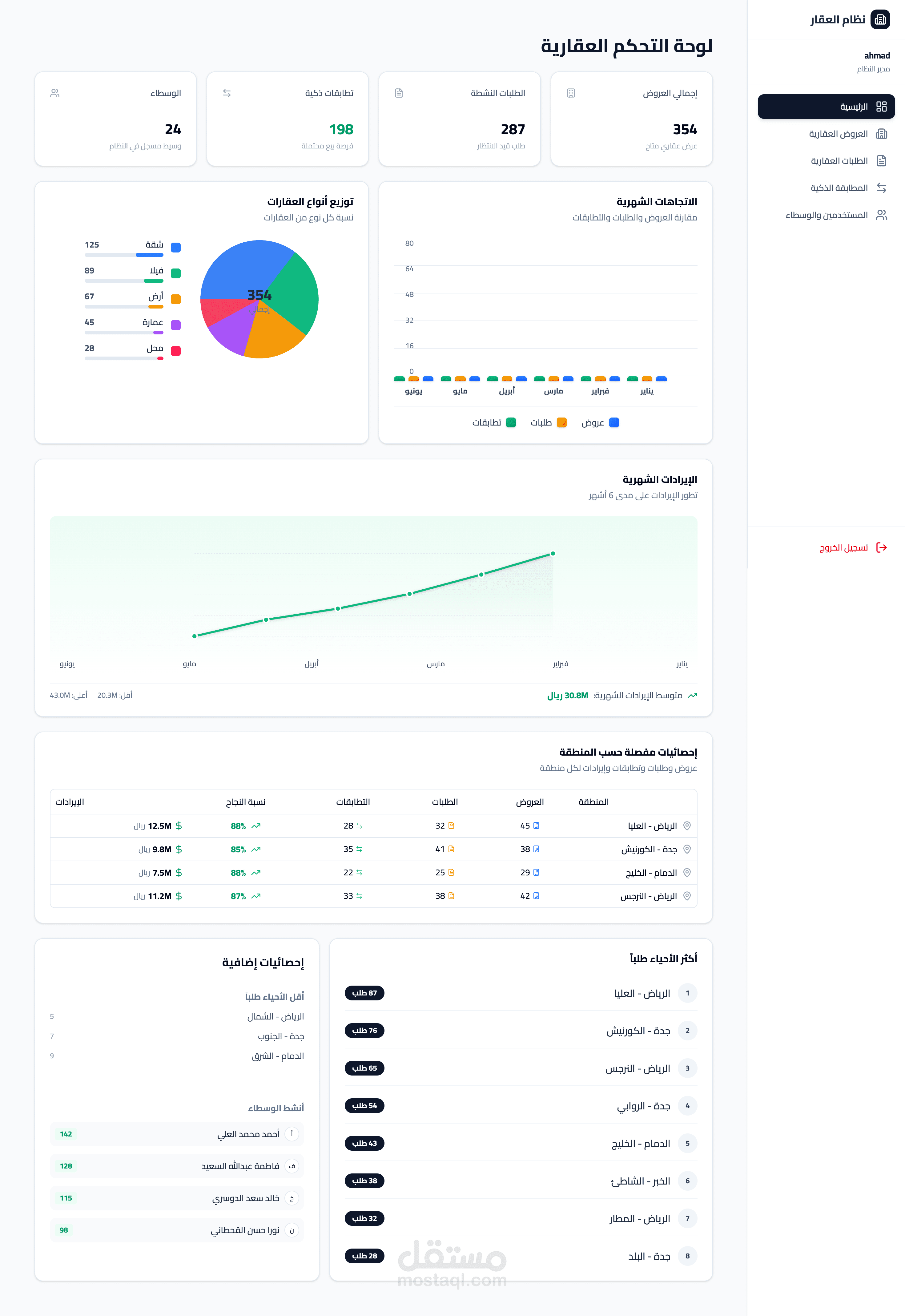Click the 87 طلب badge for الرياض - العليا
905x1316 pixels.
[x=364, y=993]
